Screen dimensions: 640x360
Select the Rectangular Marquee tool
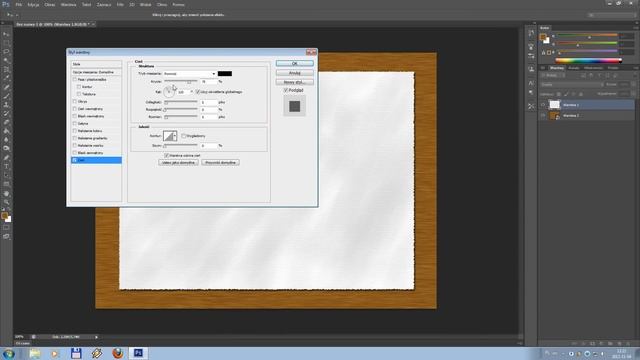click(x=6, y=43)
